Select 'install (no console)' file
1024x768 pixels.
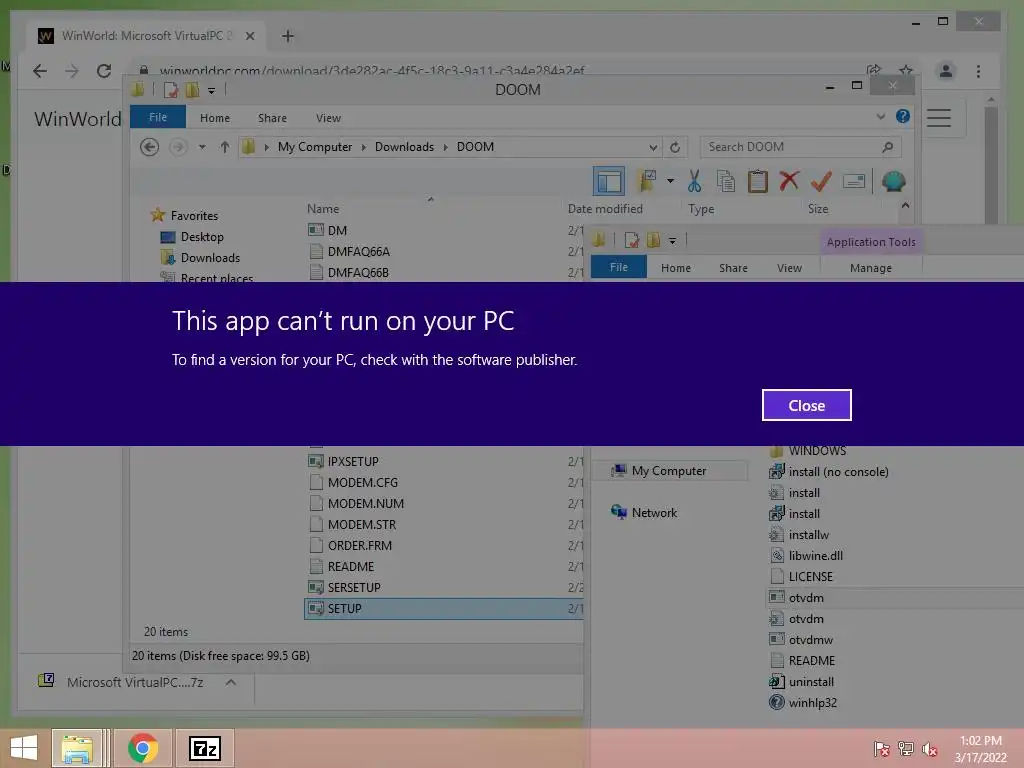(838, 472)
